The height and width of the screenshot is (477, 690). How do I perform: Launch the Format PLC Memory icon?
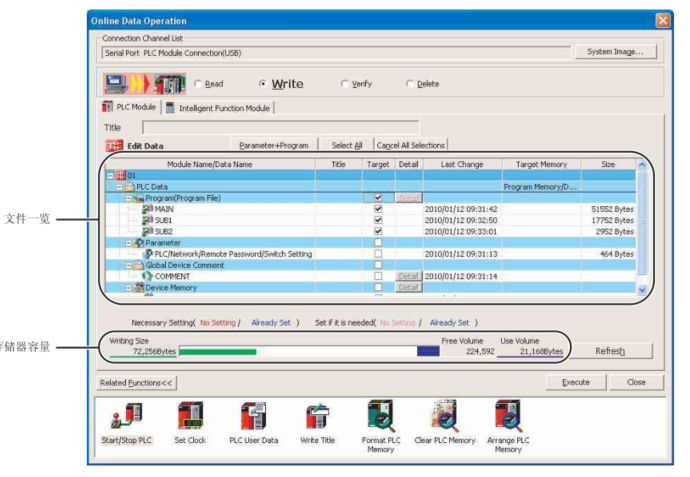pyautogui.click(x=381, y=416)
